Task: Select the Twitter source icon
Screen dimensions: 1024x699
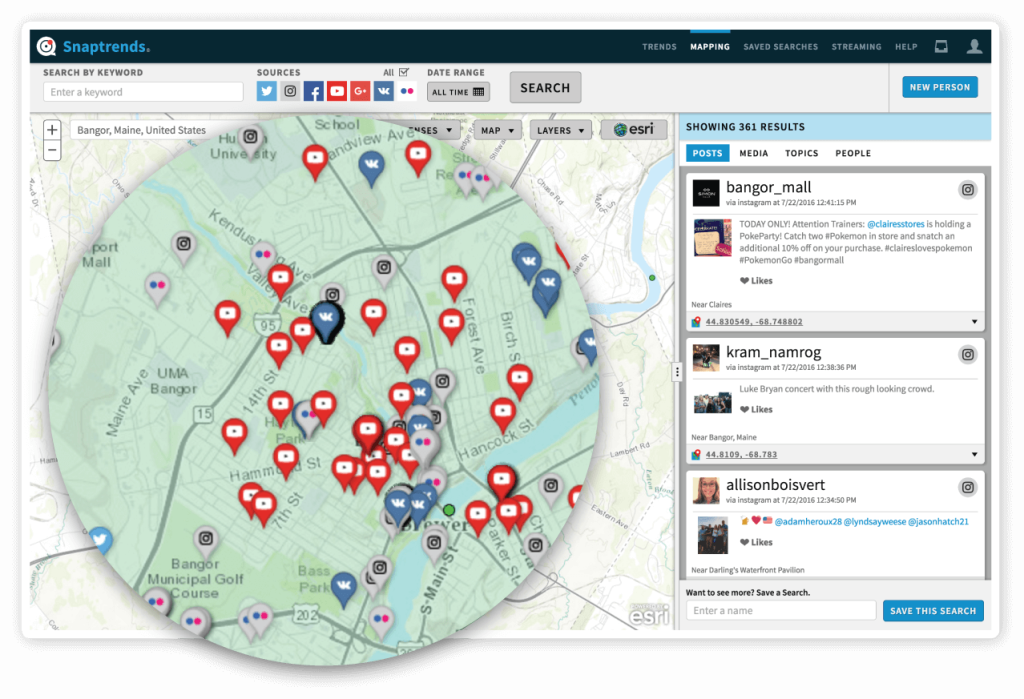Action: click(266, 91)
